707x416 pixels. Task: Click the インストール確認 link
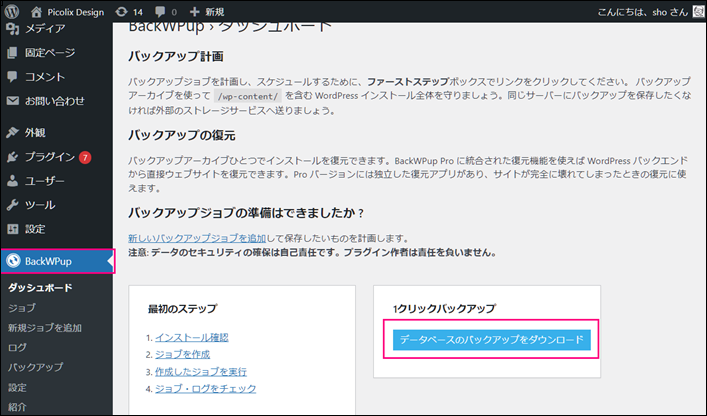[x=192, y=337]
